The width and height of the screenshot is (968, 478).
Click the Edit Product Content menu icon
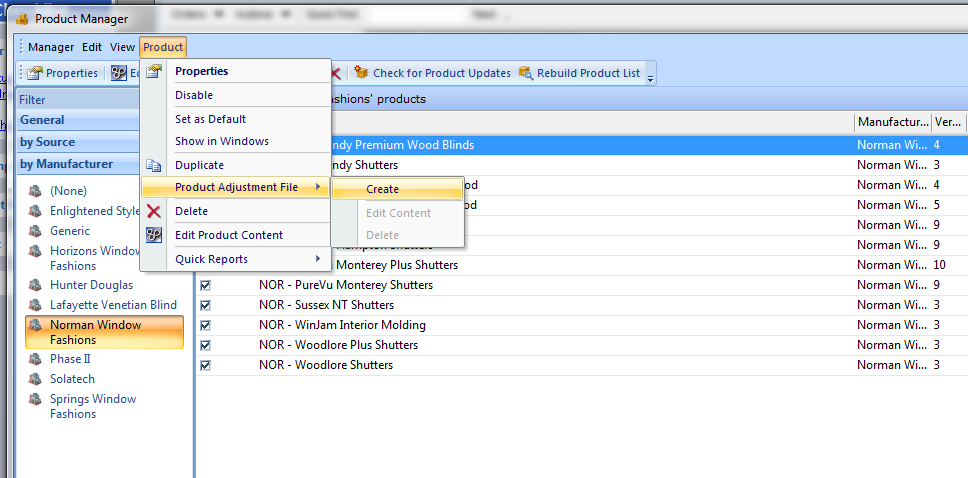pyautogui.click(x=154, y=235)
